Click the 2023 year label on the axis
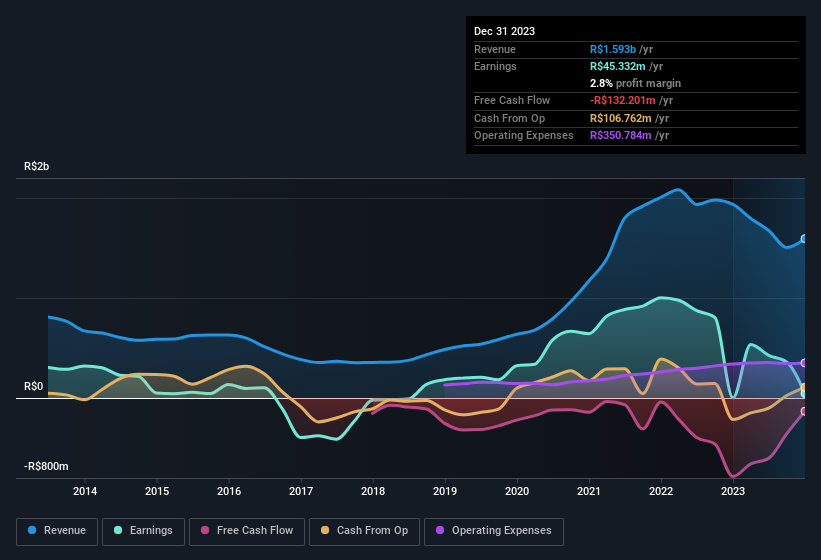 733,491
